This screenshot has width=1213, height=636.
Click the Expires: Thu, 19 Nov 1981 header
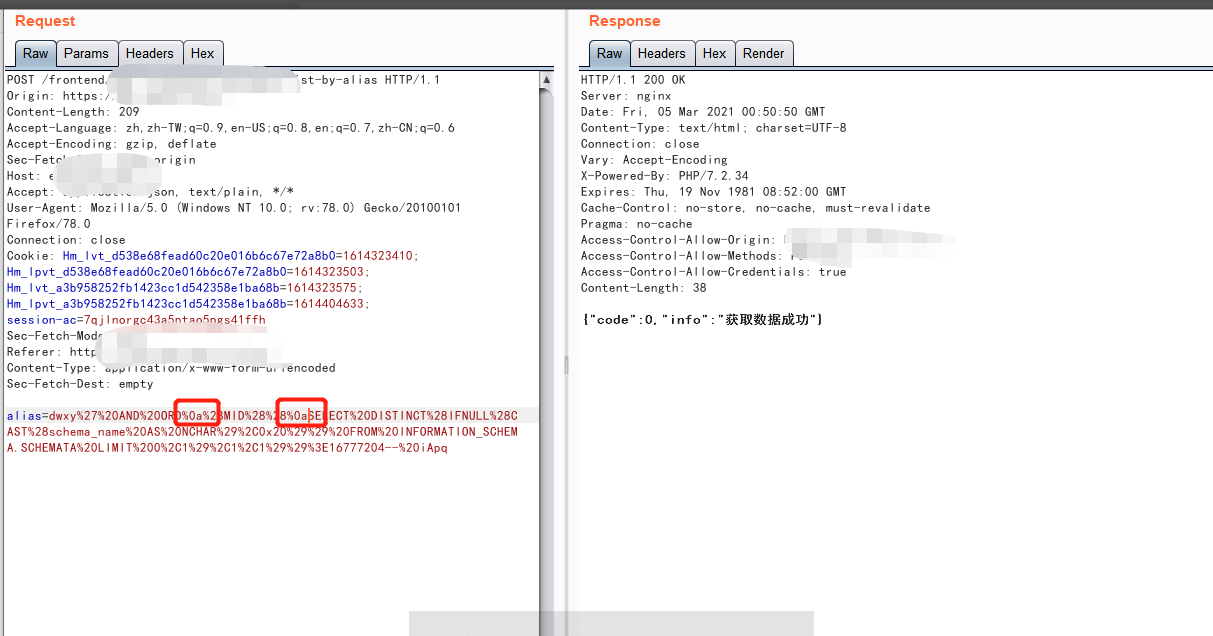(x=713, y=192)
